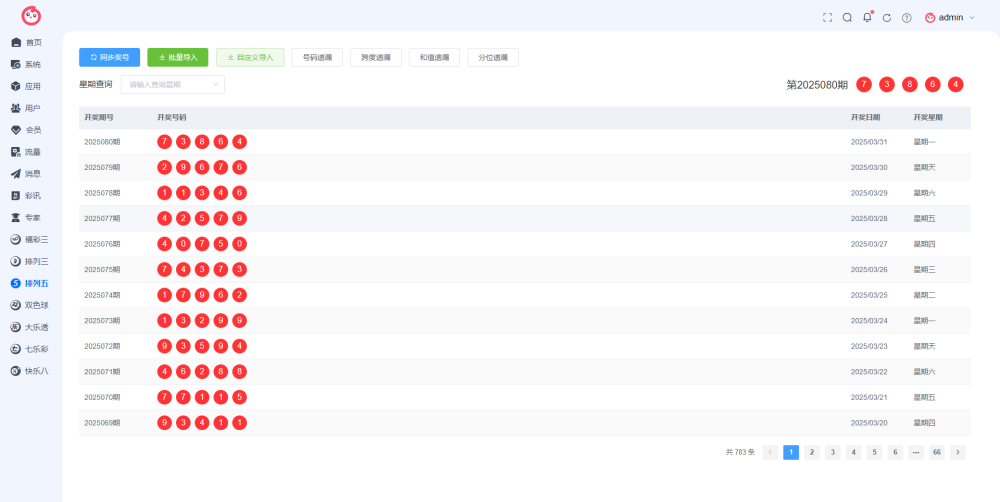Select row 2025080期 period cell

102,142
